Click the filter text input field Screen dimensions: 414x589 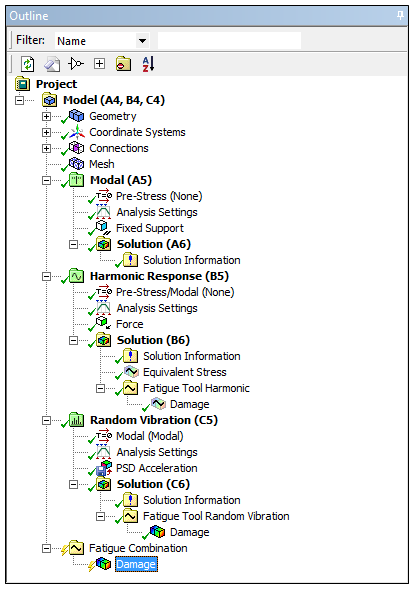pyautogui.click(x=229, y=41)
